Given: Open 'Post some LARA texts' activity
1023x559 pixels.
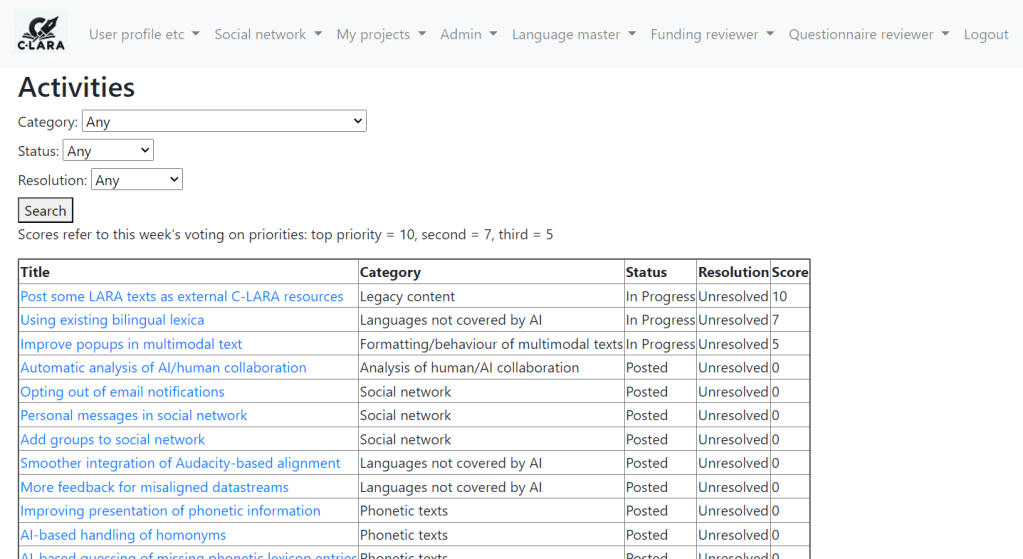Looking at the screenshot, I should tap(181, 296).
